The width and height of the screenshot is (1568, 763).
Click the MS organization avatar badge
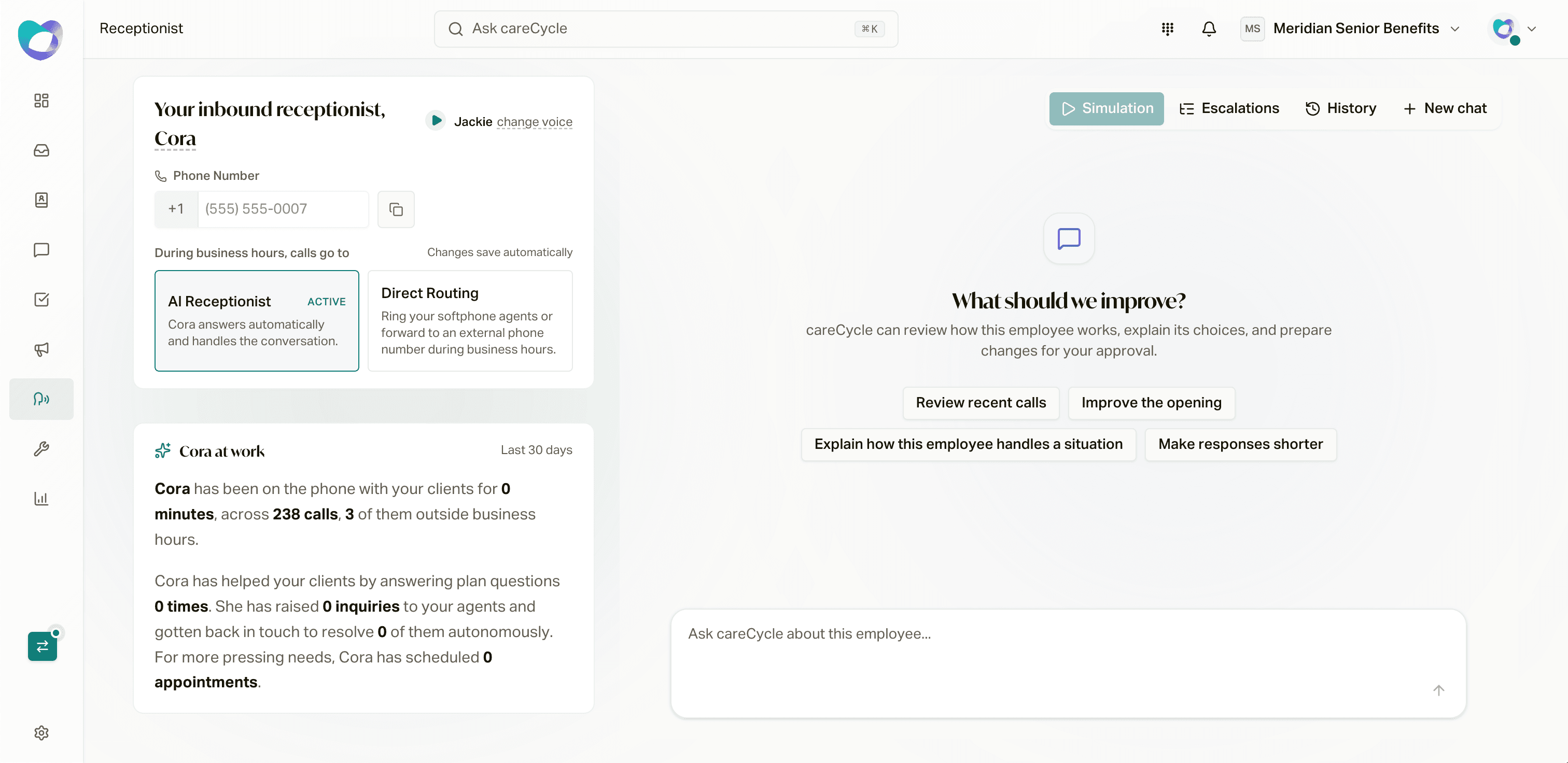pyautogui.click(x=1252, y=29)
